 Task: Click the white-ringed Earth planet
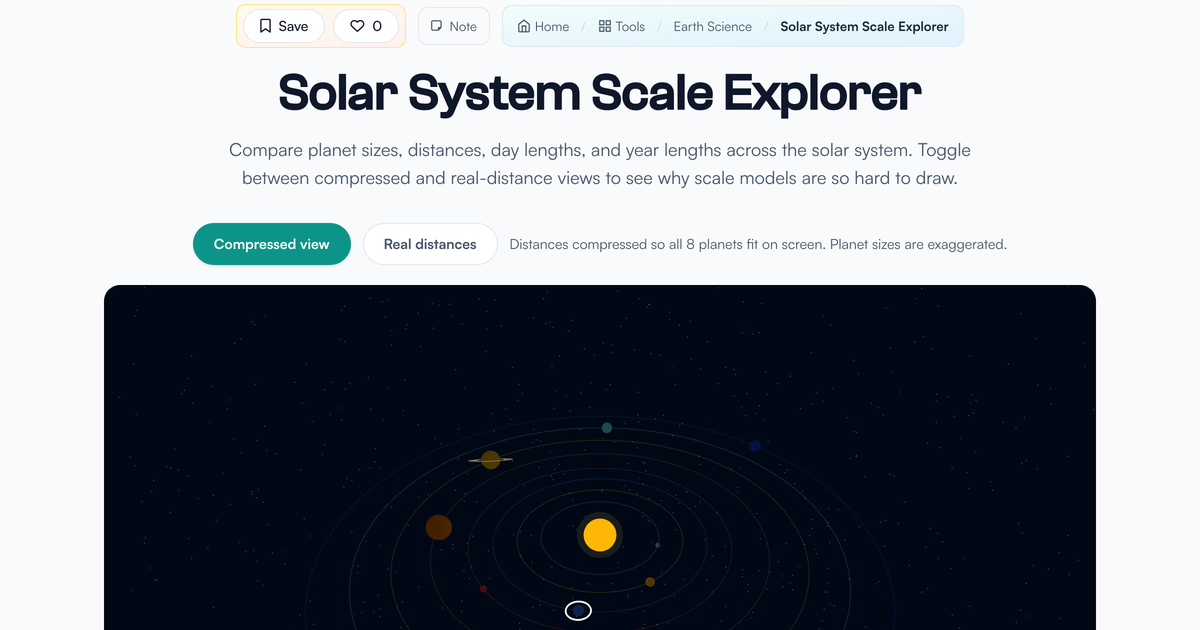click(578, 610)
